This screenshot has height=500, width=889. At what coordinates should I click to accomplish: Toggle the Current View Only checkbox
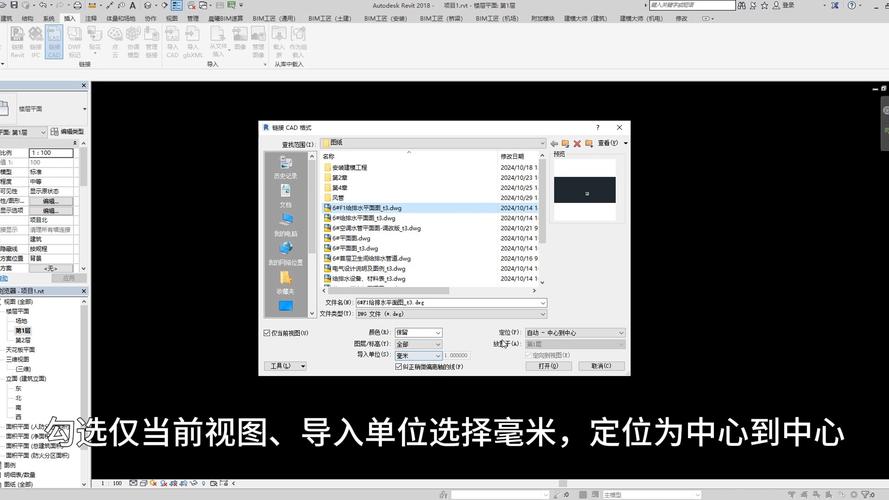point(267,333)
